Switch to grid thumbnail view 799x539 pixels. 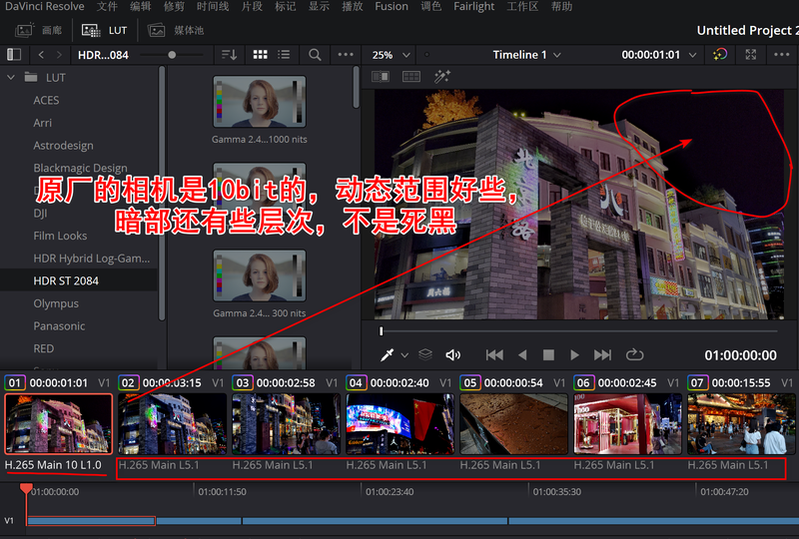point(260,55)
